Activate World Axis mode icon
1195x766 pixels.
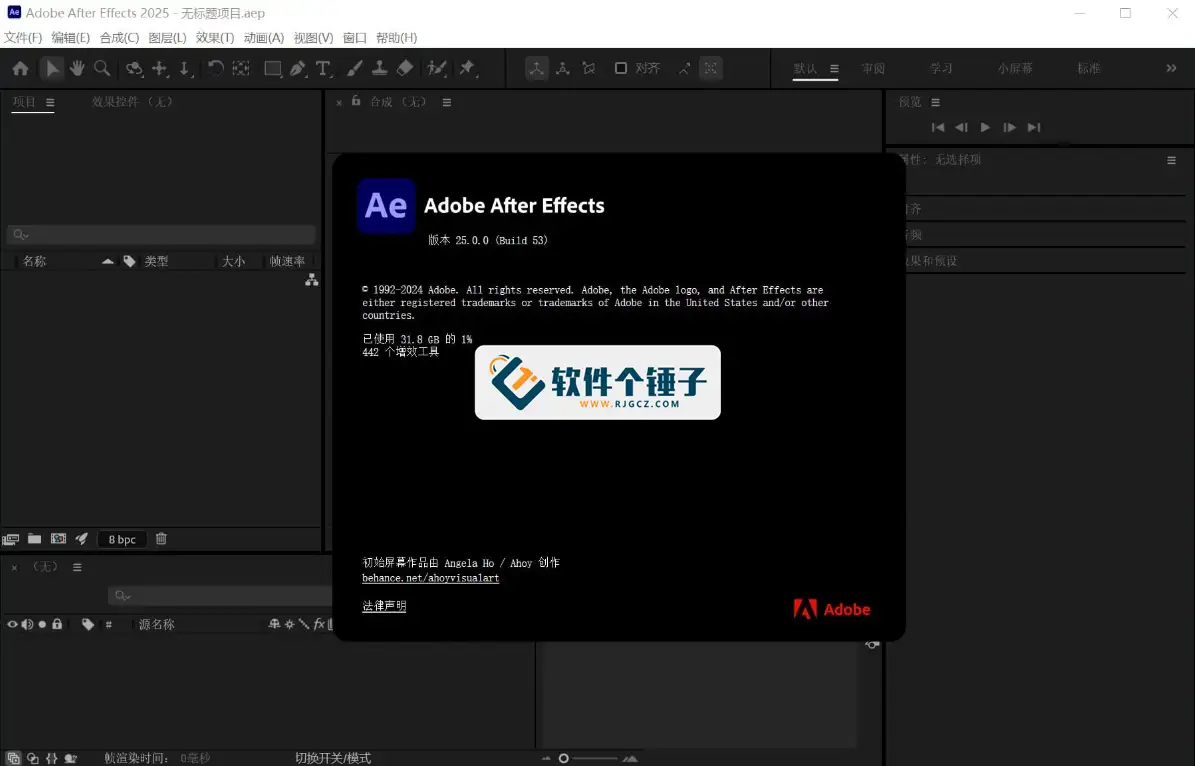click(x=562, y=69)
